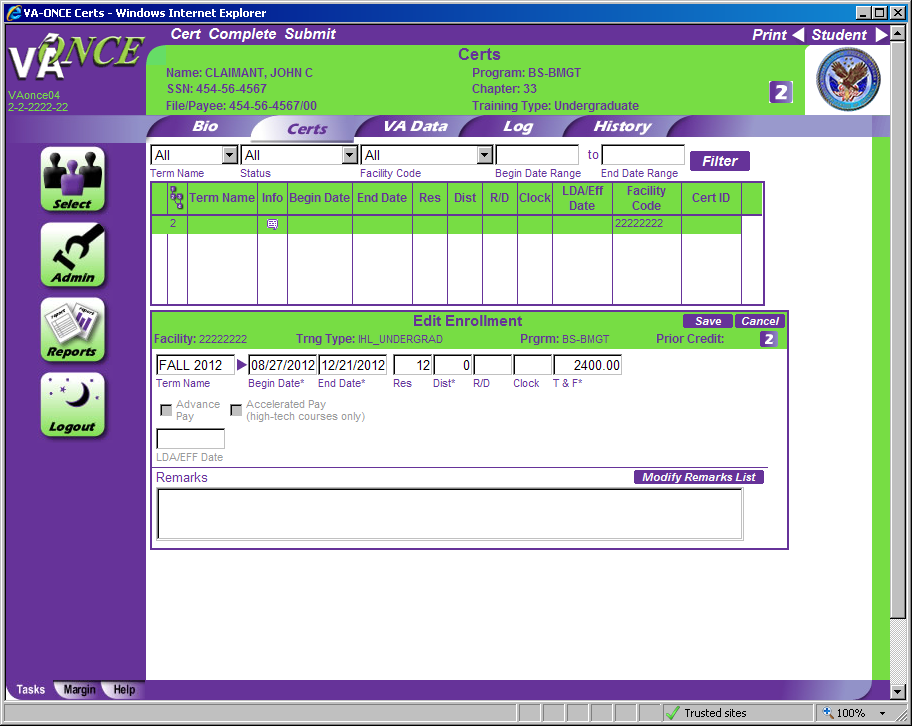Viewport: 912px width, 726px height.
Task: Switch to the VA Data tab
Action: point(415,127)
